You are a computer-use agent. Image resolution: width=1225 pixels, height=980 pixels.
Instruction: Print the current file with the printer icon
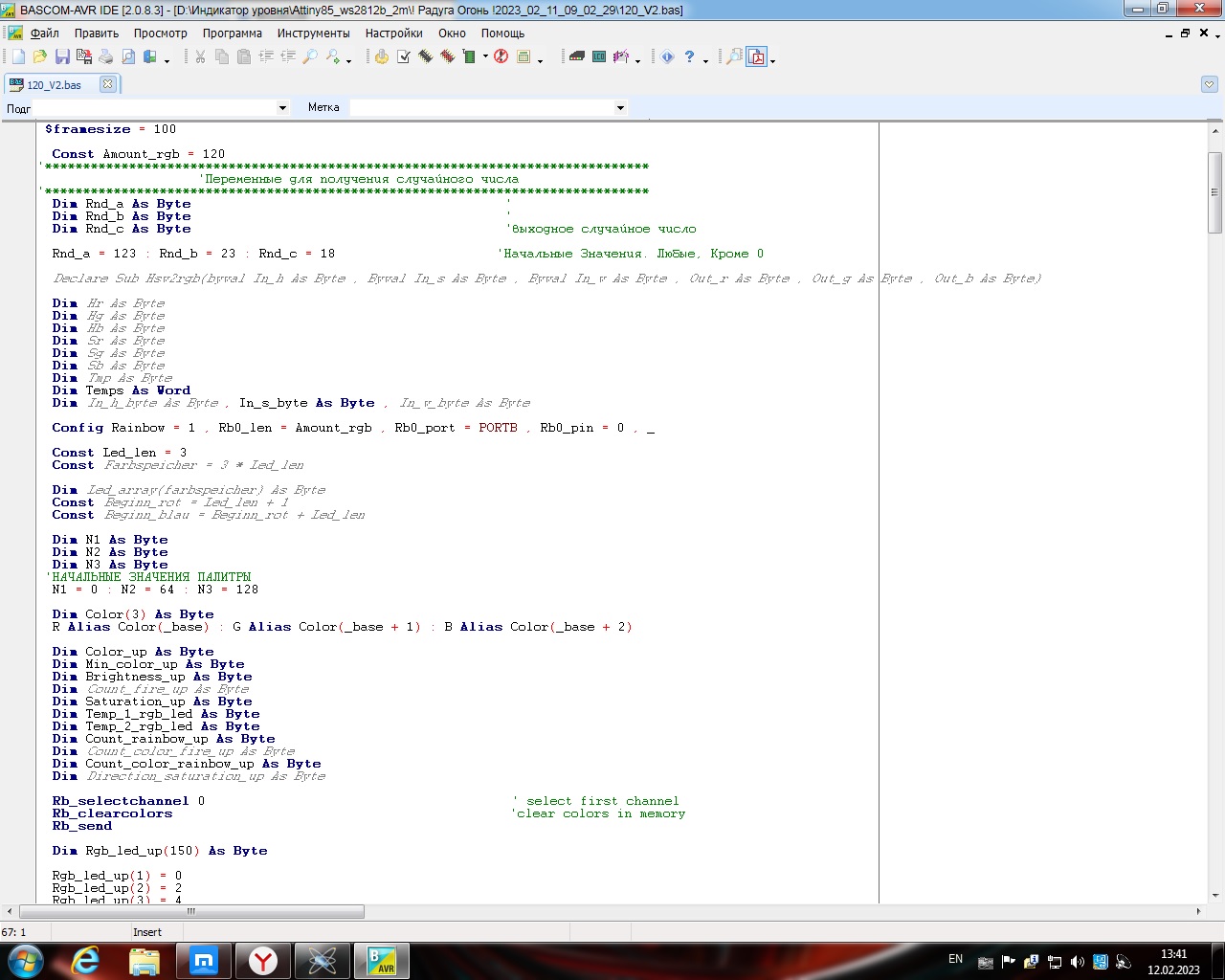(105, 57)
